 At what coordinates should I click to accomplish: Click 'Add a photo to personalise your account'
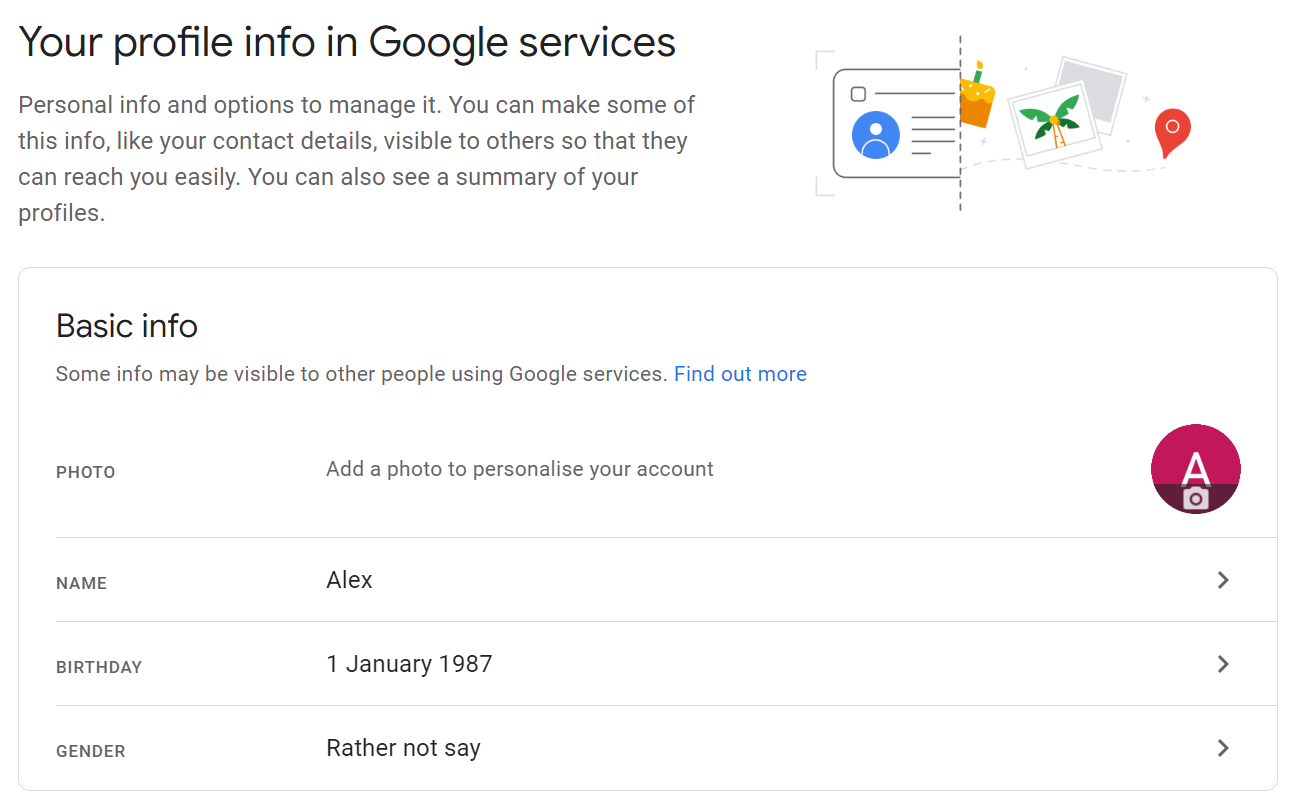pyautogui.click(x=520, y=469)
